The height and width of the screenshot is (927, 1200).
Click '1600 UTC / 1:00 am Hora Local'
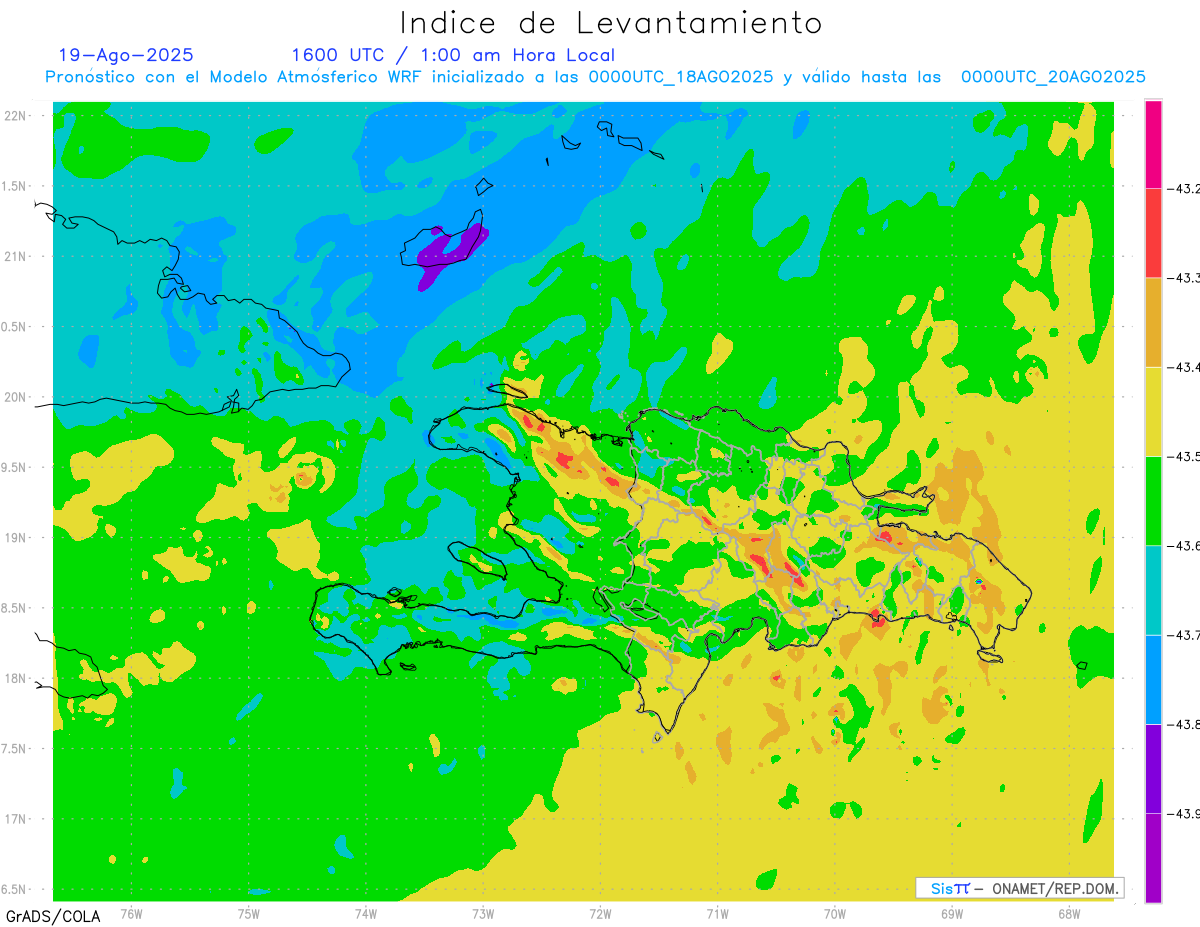tap(453, 55)
